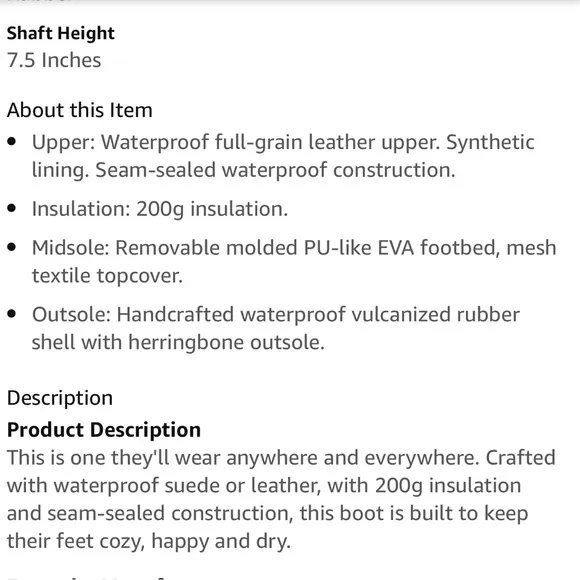The height and width of the screenshot is (580, 580).
Task: Select the 7.5 Inches value text
Action: pyautogui.click(x=54, y=60)
